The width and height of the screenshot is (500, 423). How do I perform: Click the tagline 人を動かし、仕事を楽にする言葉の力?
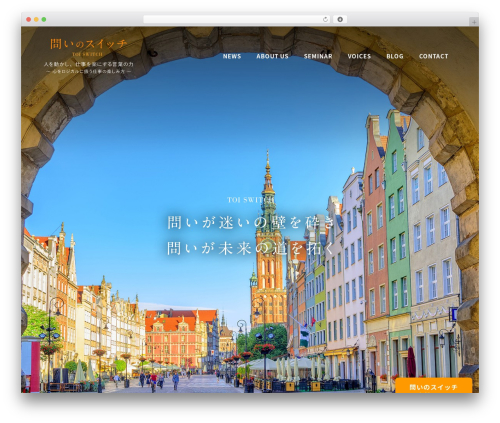click(89, 64)
